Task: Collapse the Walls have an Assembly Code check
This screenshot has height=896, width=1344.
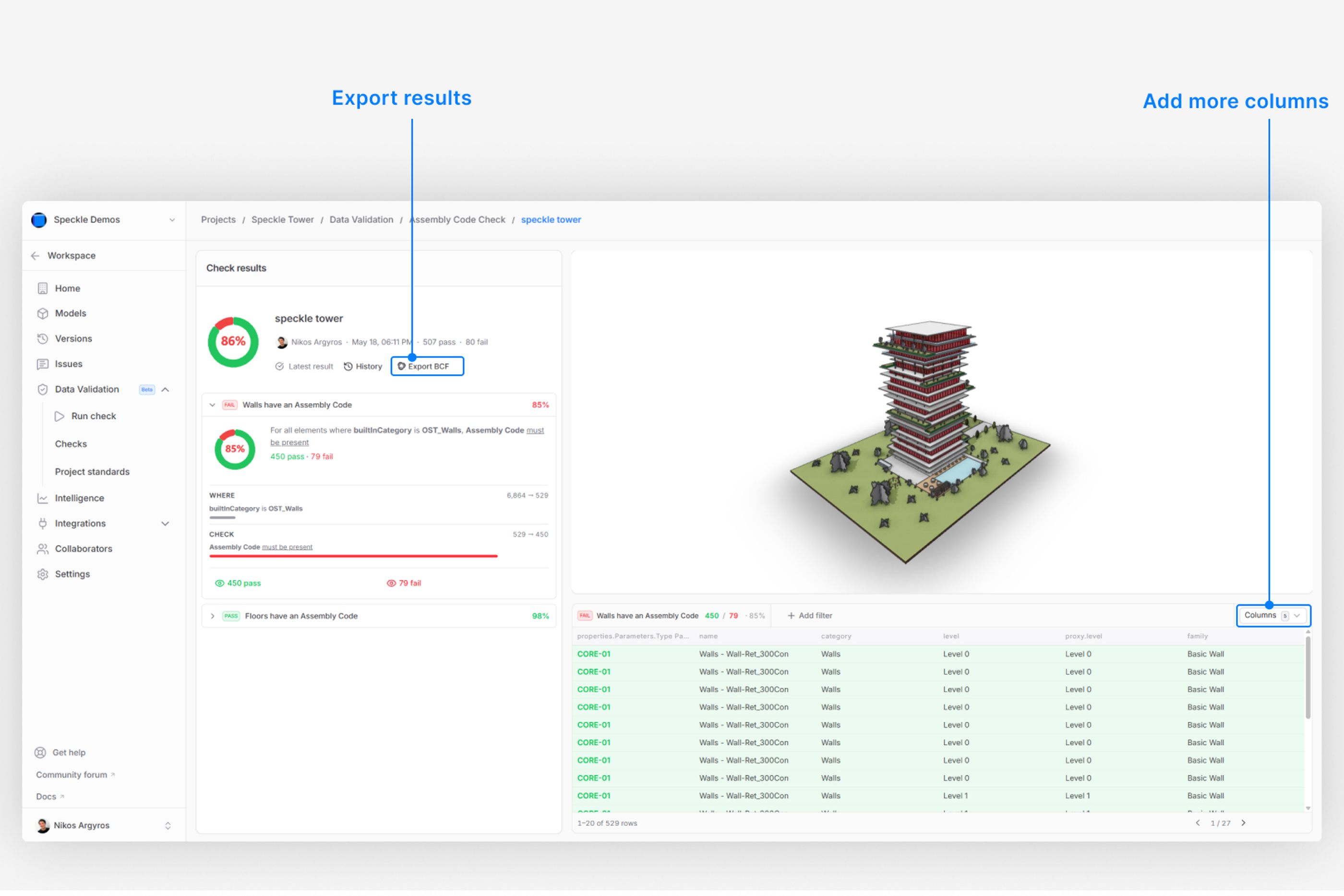Action: (x=213, y=405)
